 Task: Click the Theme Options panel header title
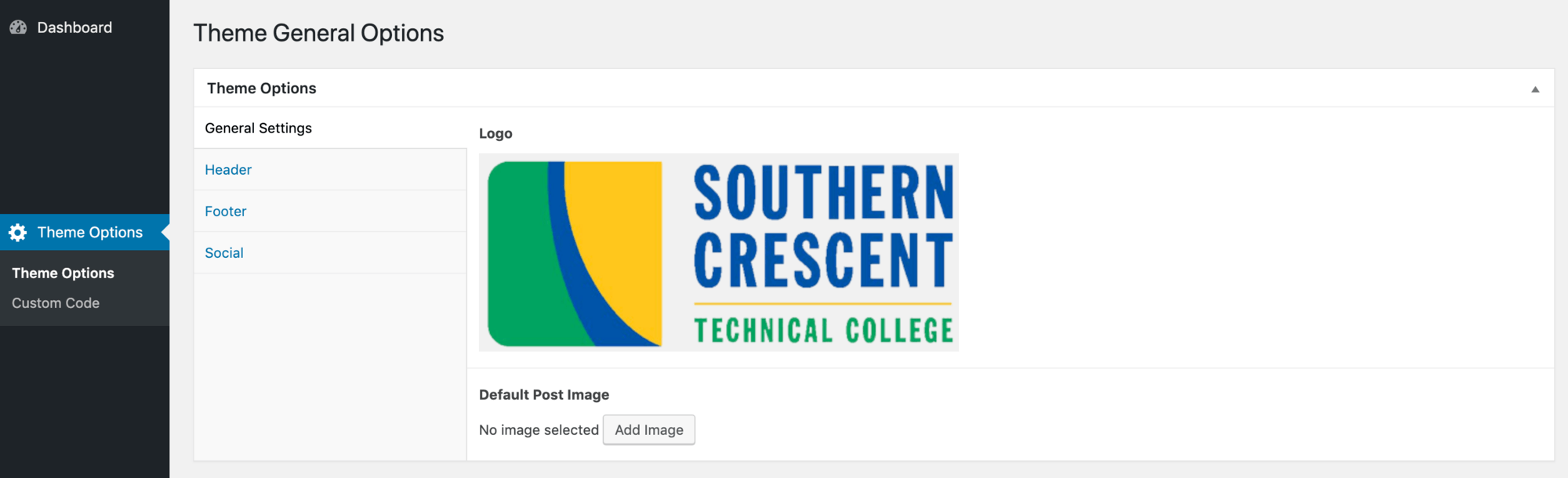click(x=262, y=89)
